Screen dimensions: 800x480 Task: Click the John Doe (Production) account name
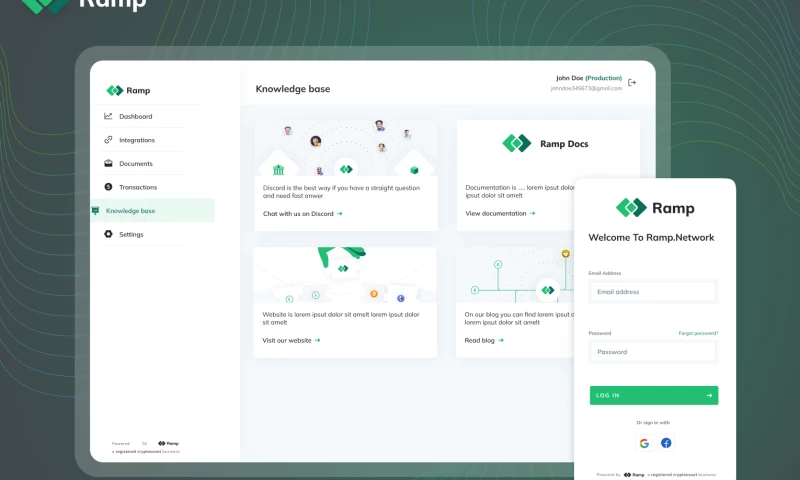[x=589, y=78]
